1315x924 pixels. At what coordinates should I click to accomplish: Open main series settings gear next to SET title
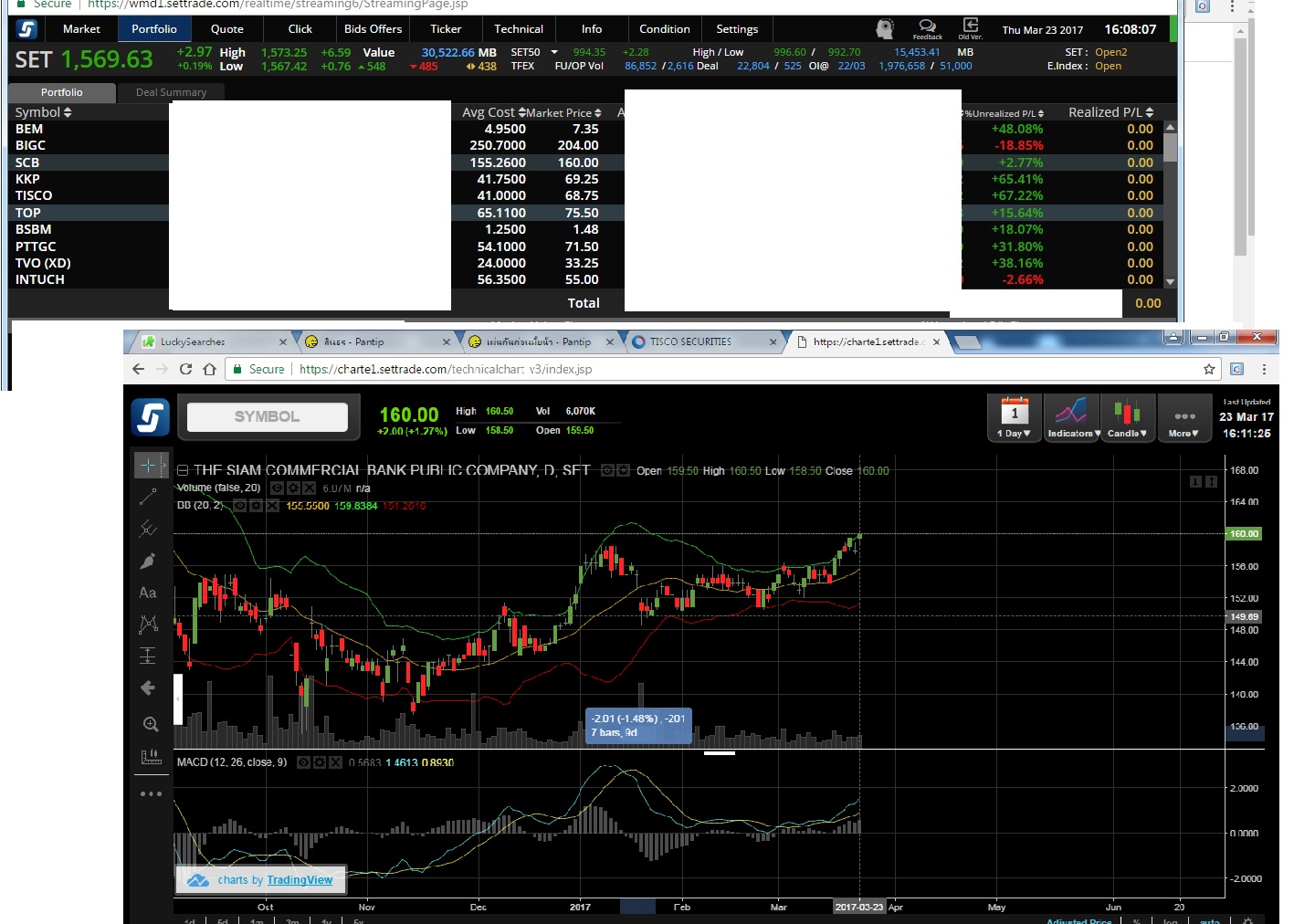pyautogui.click(x=624, y=470)
